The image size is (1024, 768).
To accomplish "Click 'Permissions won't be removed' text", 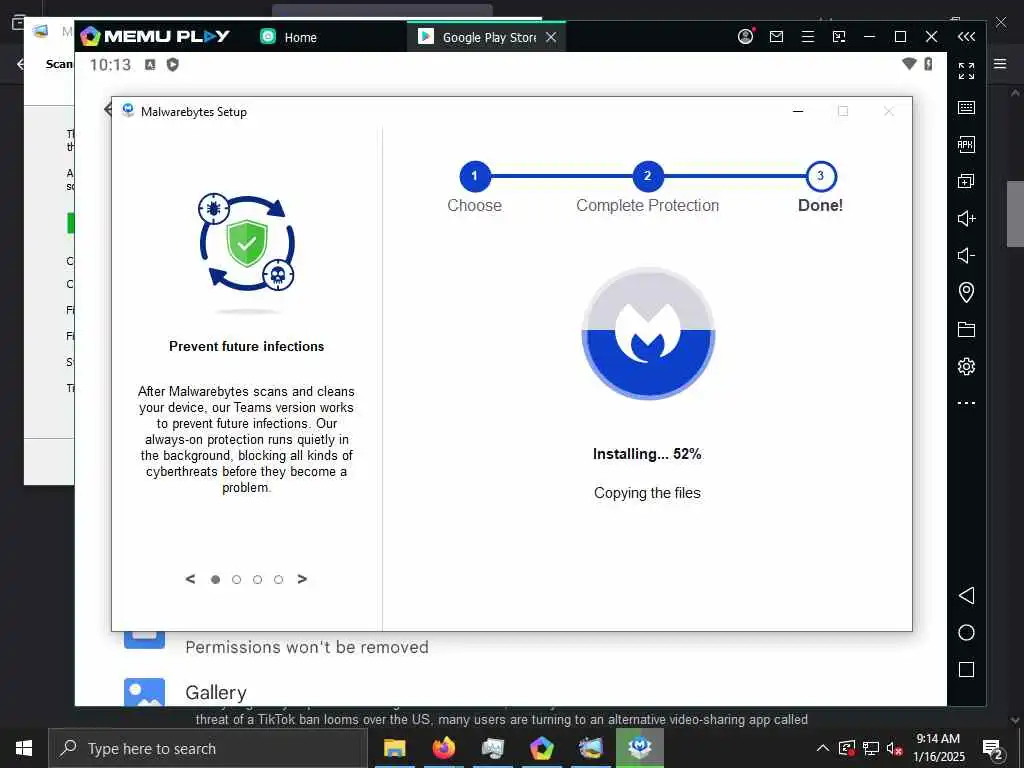I will 307,647.
